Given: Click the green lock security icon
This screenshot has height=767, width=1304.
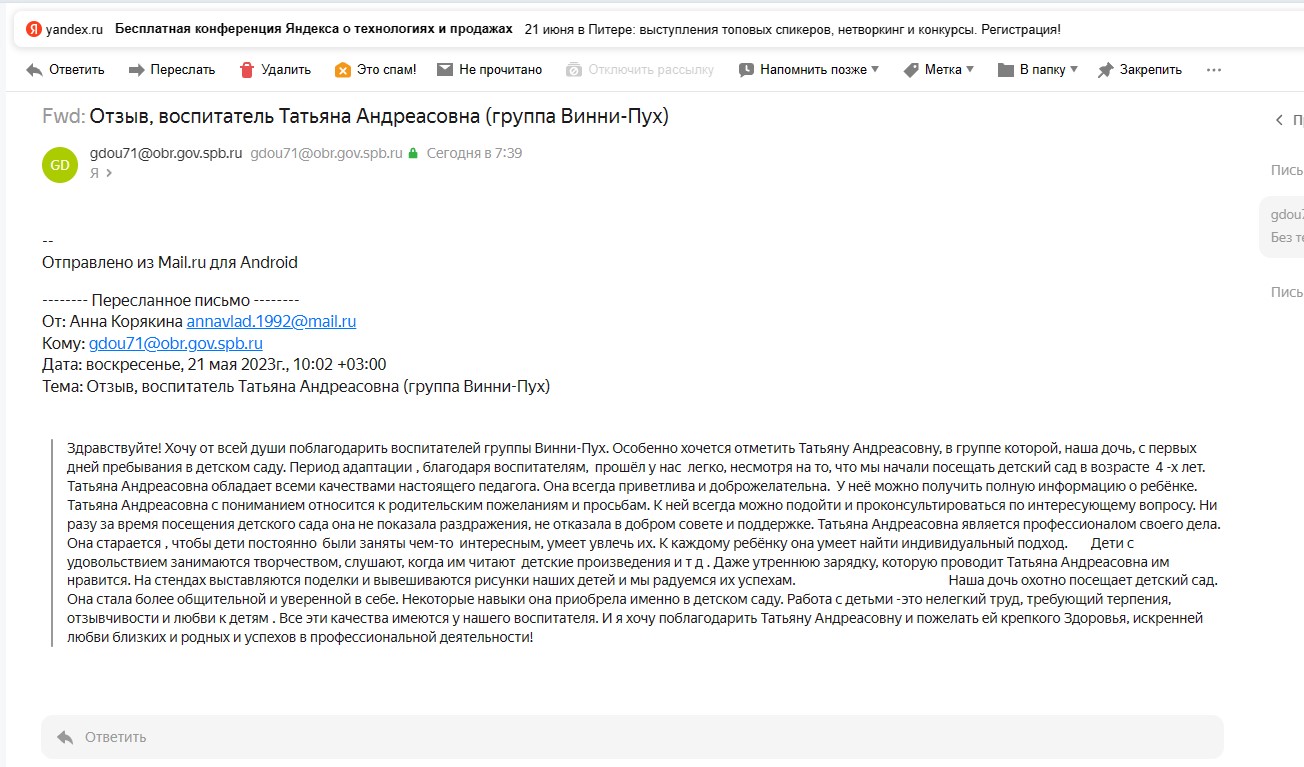Looking at the screenshot, I should pyautogui.click(x=412, y=154).
